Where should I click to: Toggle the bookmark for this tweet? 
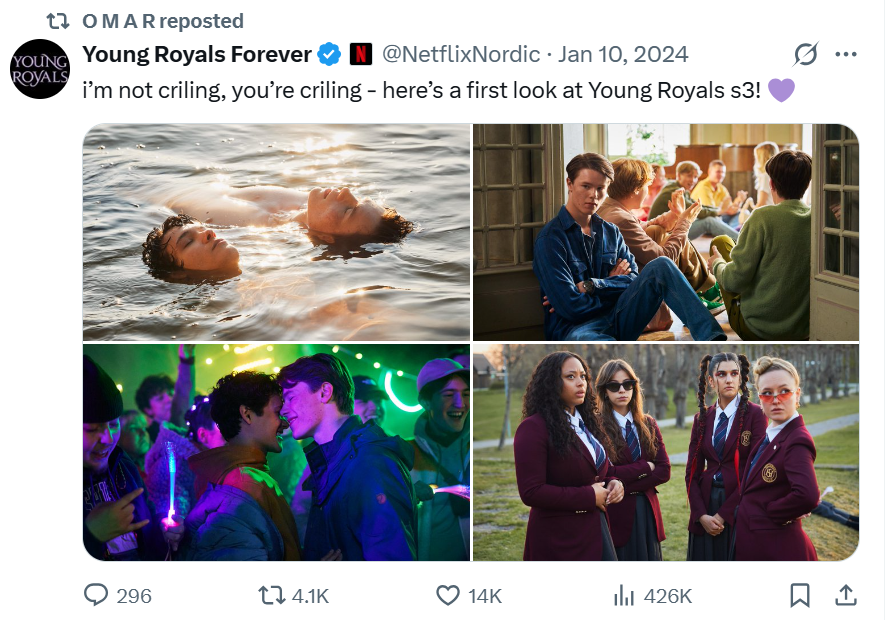(x=800, y=595)
